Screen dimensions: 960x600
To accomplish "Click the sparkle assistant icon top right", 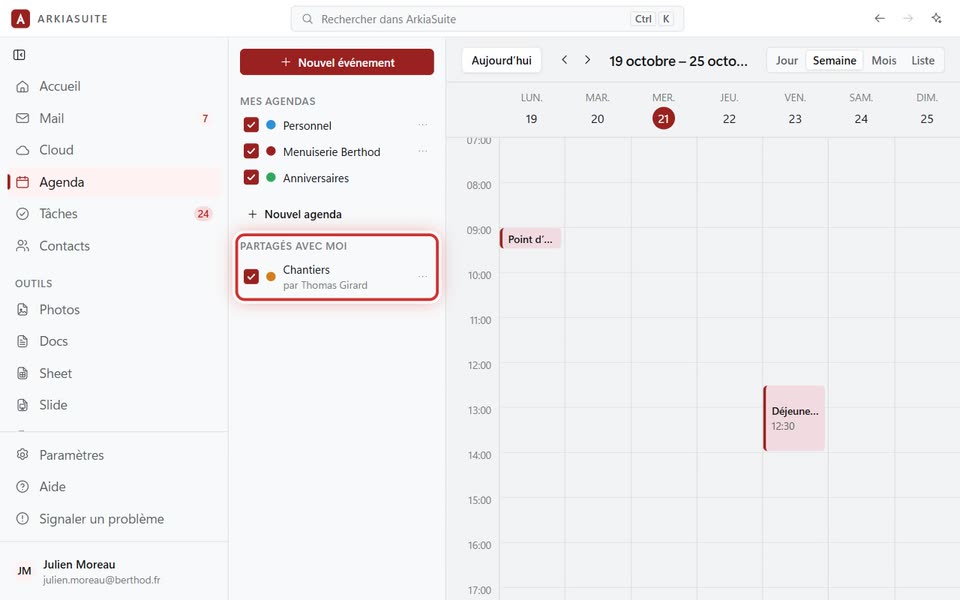I will click(x=936, y=18).
